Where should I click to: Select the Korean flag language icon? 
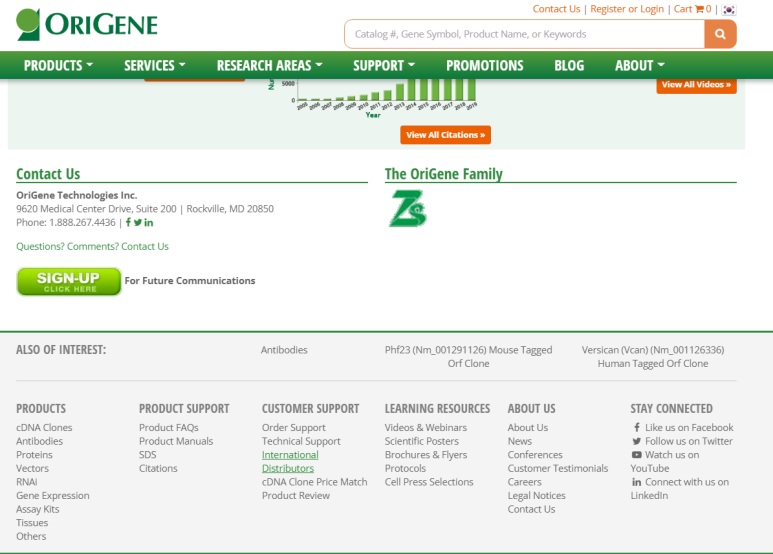(x=729, y=9)
